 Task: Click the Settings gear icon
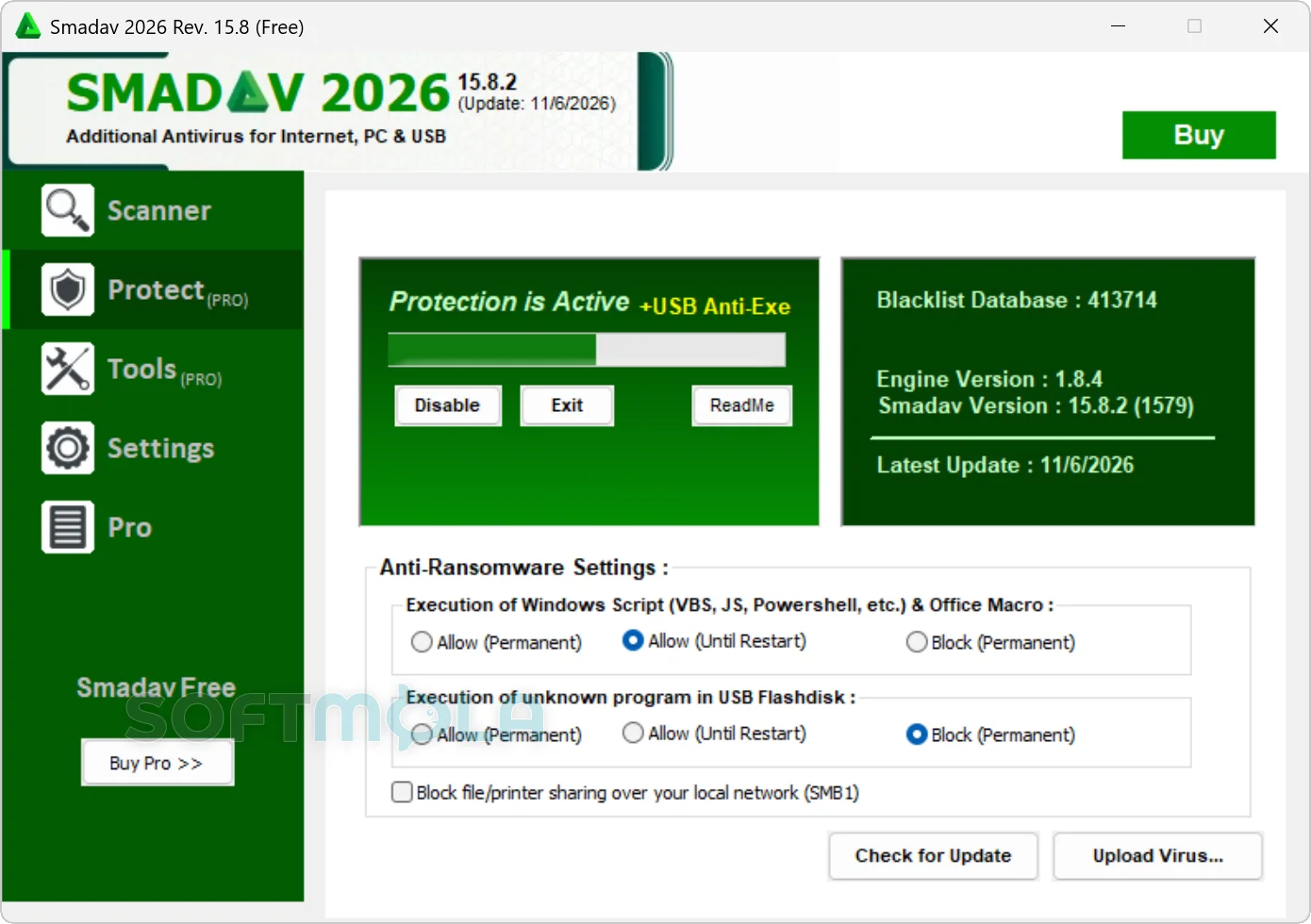pos(68,448)
